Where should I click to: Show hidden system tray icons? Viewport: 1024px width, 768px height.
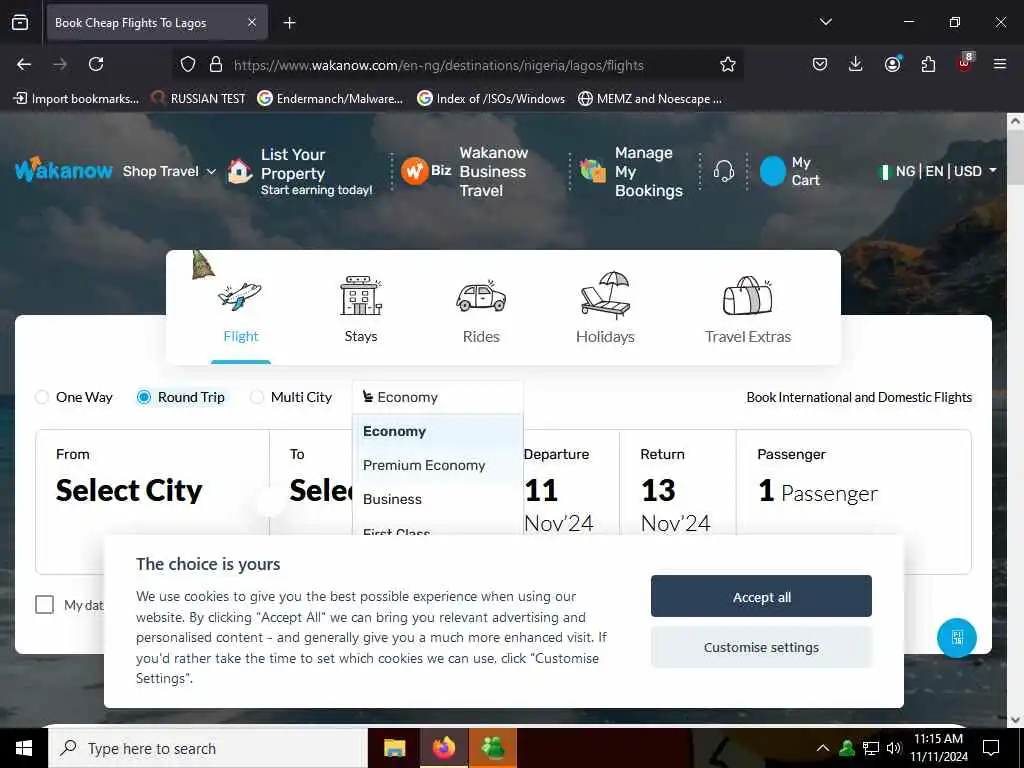coord(823,748)
